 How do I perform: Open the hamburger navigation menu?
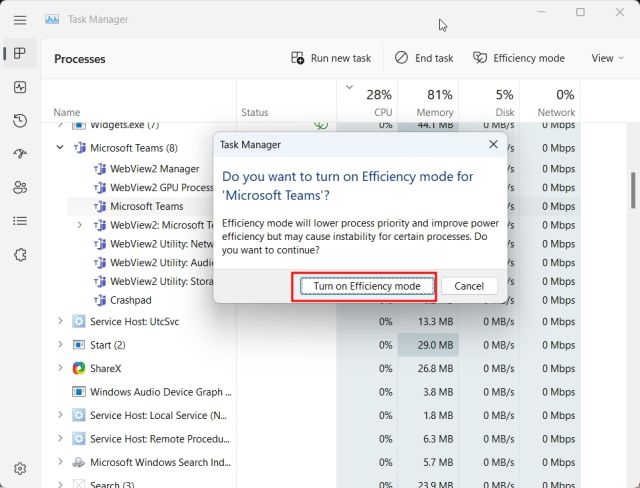pyautogui.click(x=20, y=19)
